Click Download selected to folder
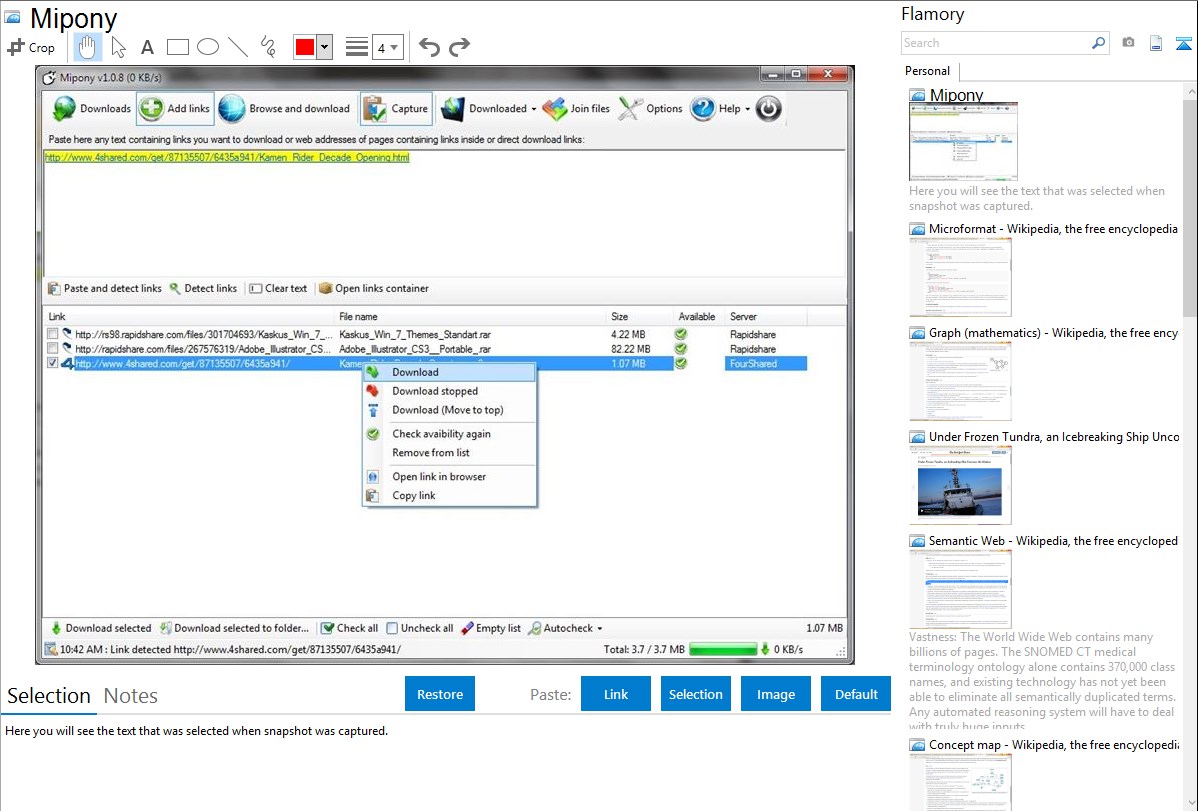The width and height of the screenshot is (1198, 811). click(234, 628)
